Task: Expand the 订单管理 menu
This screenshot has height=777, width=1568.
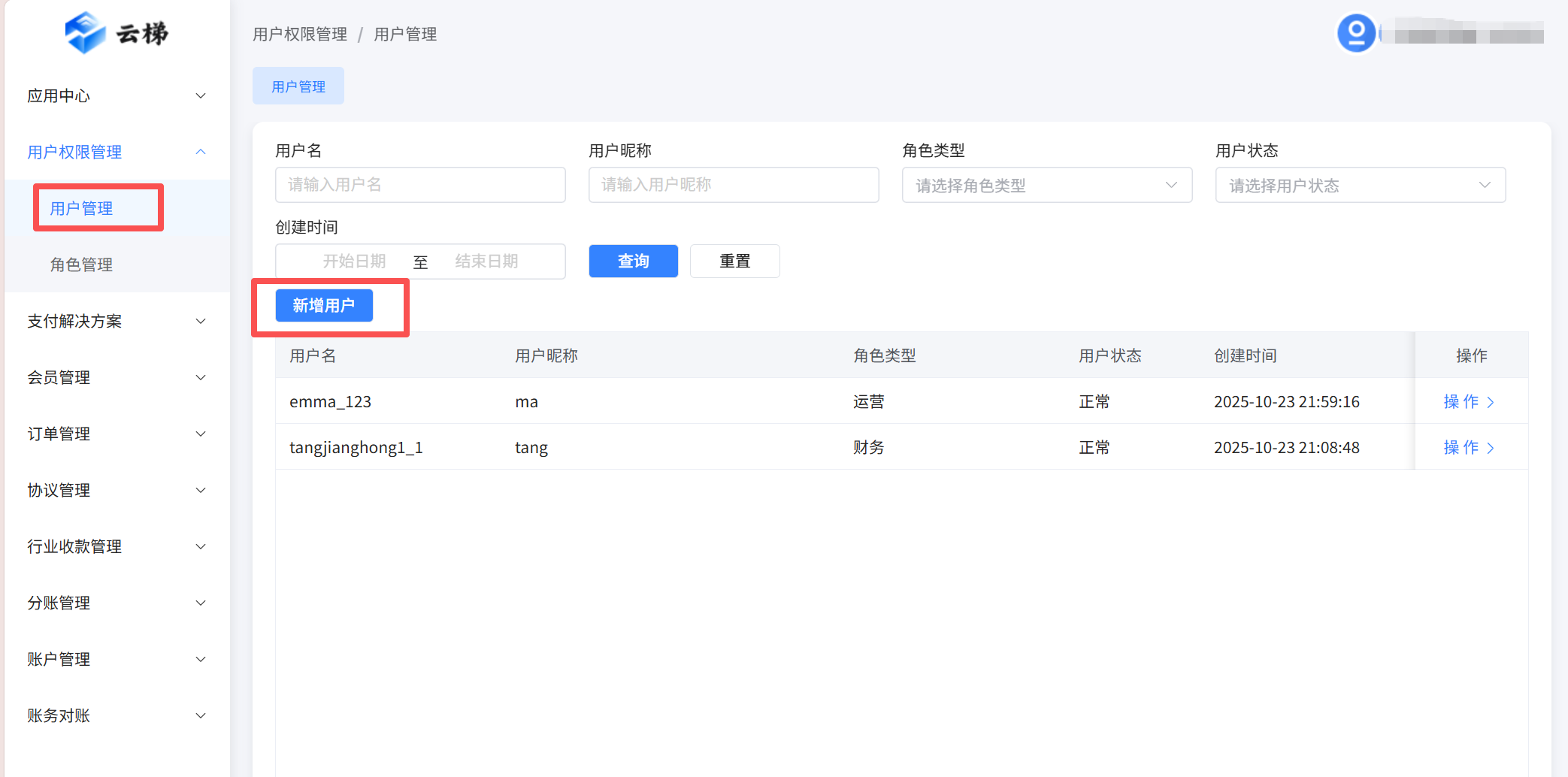Action: (x=117, y=434)
